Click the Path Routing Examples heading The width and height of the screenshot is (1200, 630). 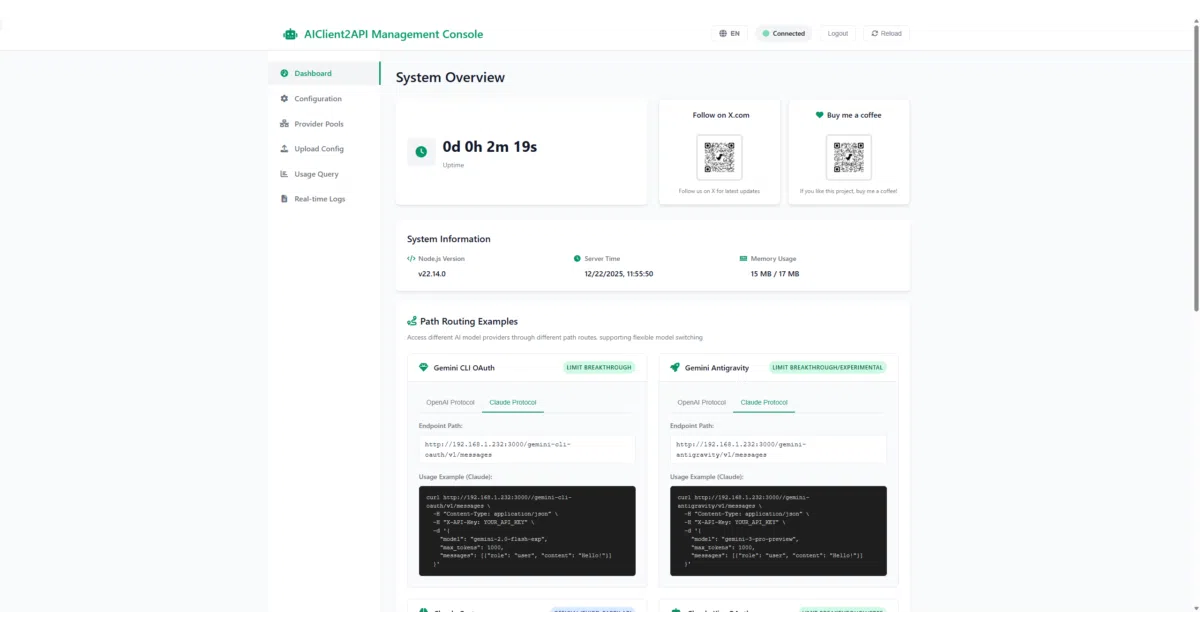[469, 322]
